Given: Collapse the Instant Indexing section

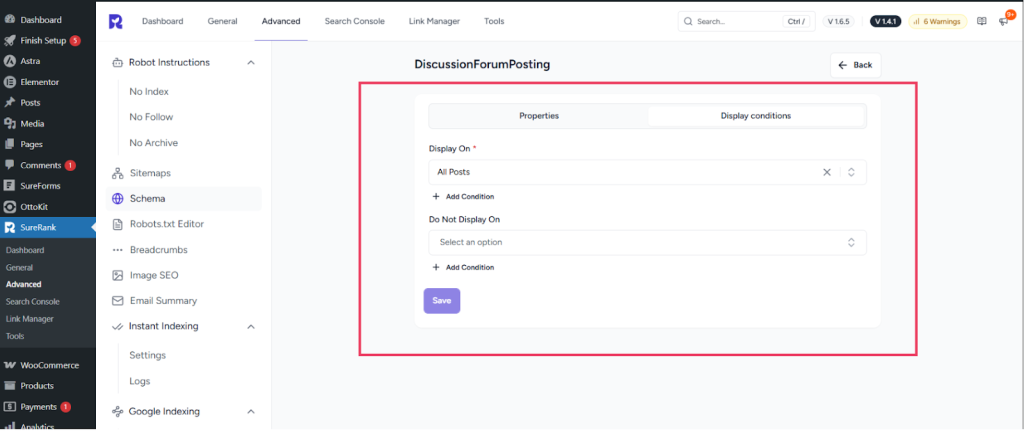Looking at the screenshot, I should (x=251, y=326).
